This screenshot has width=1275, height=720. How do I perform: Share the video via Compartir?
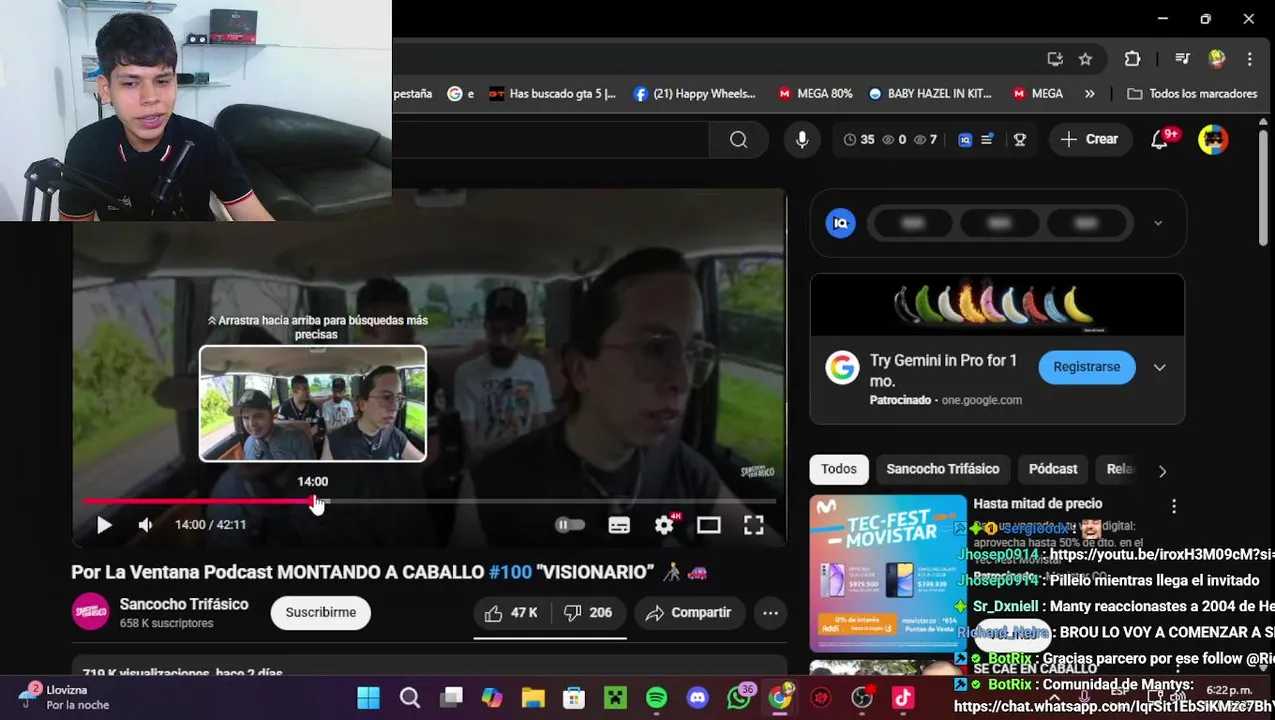tap(688, 613)
